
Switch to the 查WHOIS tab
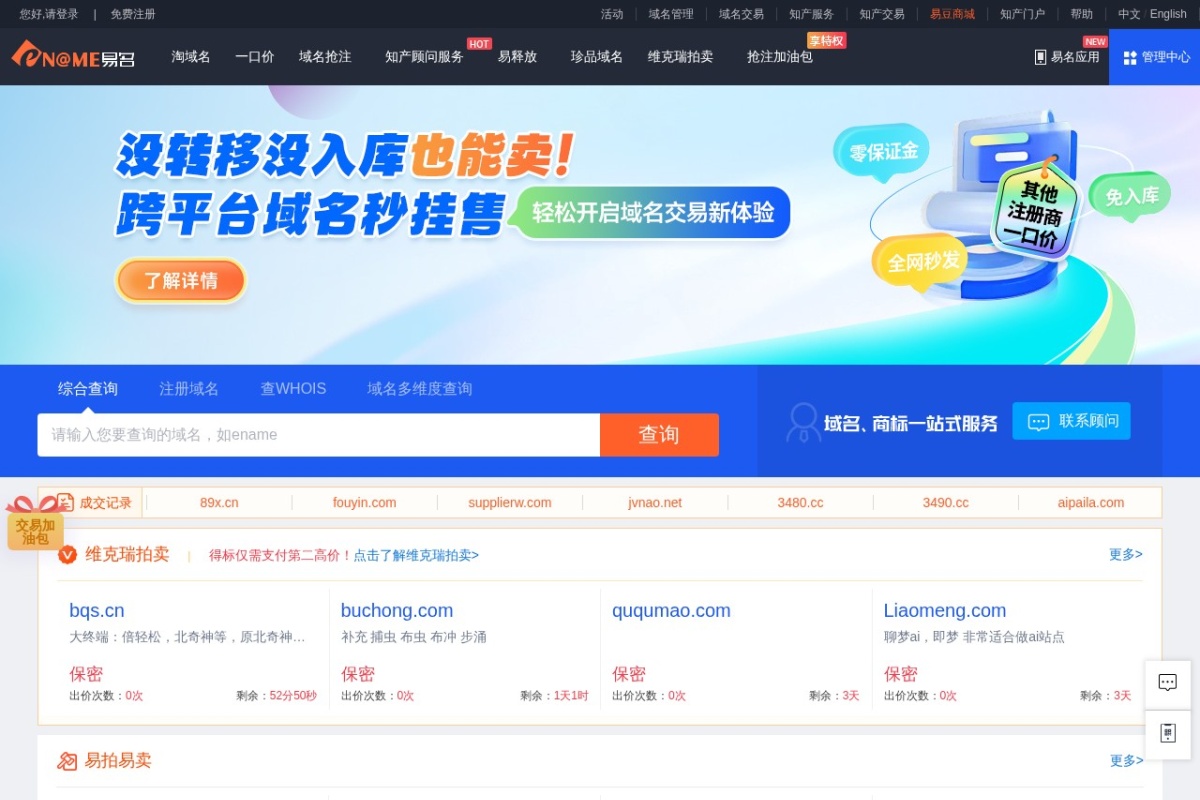(293, 389)
